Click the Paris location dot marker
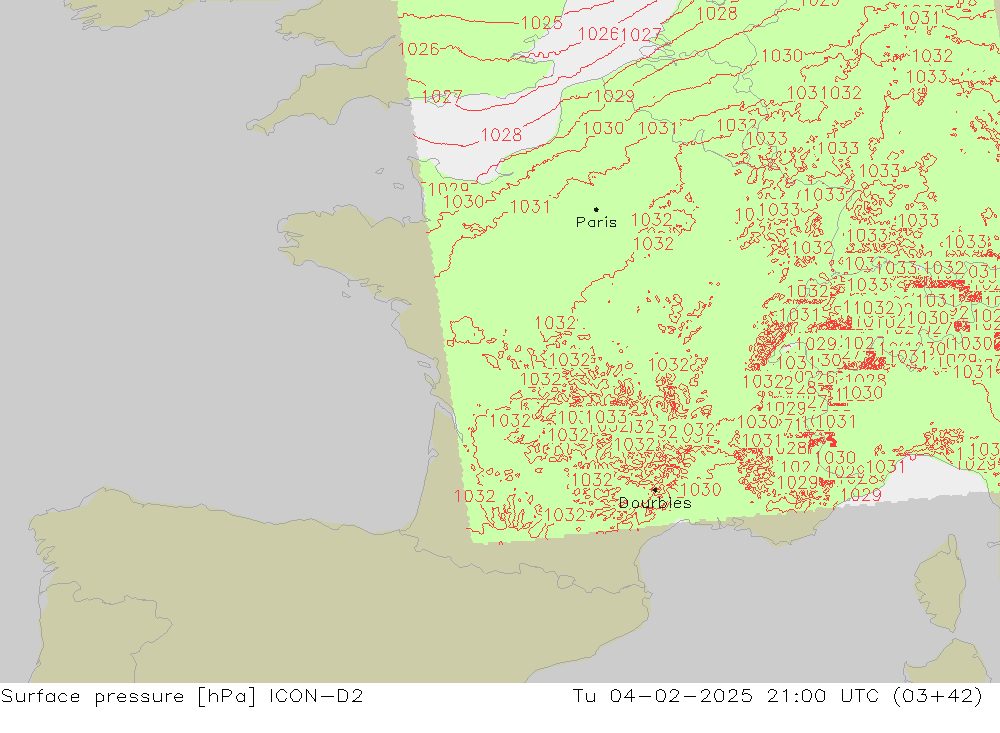This screenshot has height=733, width=1000. tap(596, 209)
